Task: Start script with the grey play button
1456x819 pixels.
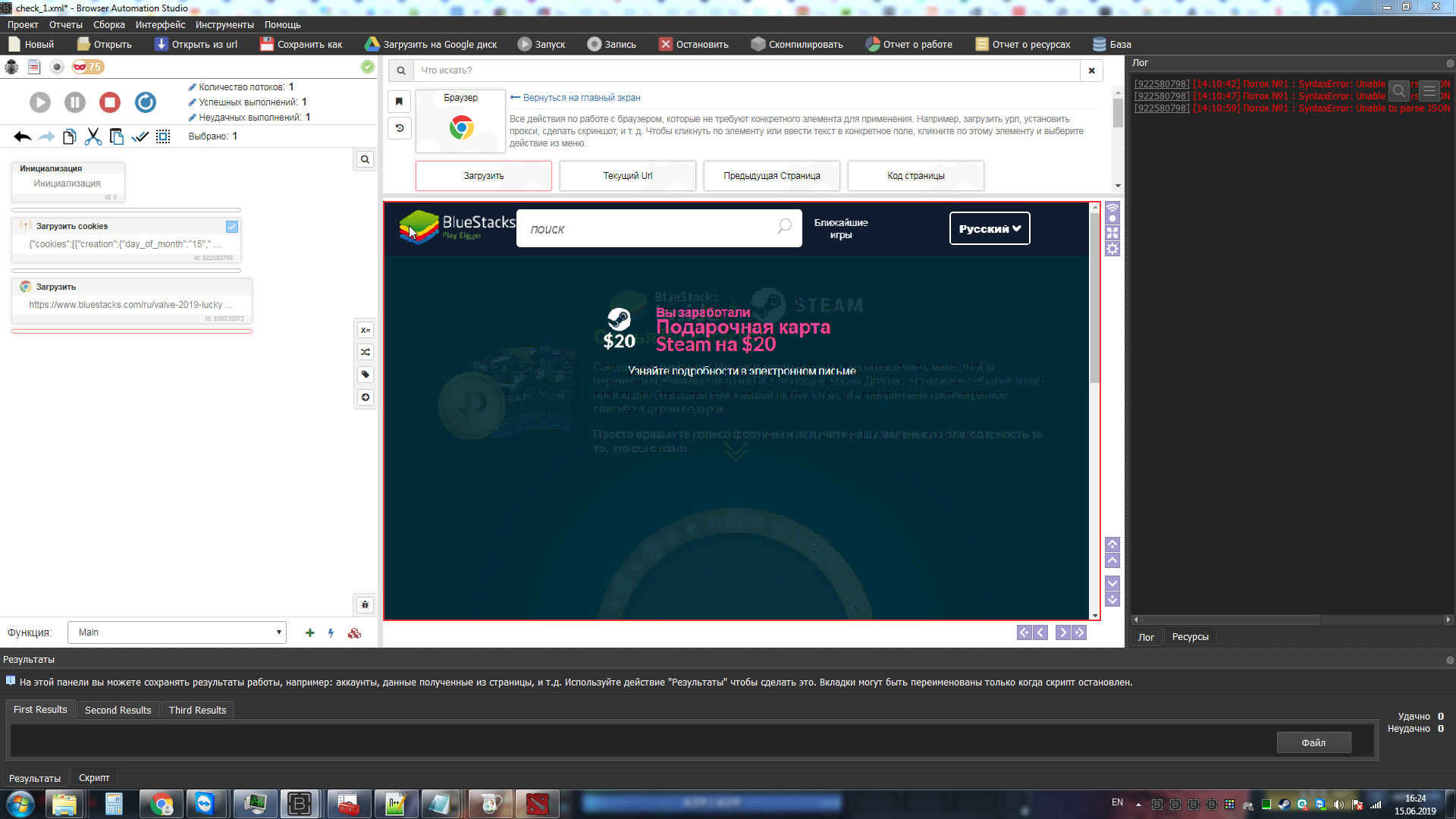Action: click(x=40, y=102)
